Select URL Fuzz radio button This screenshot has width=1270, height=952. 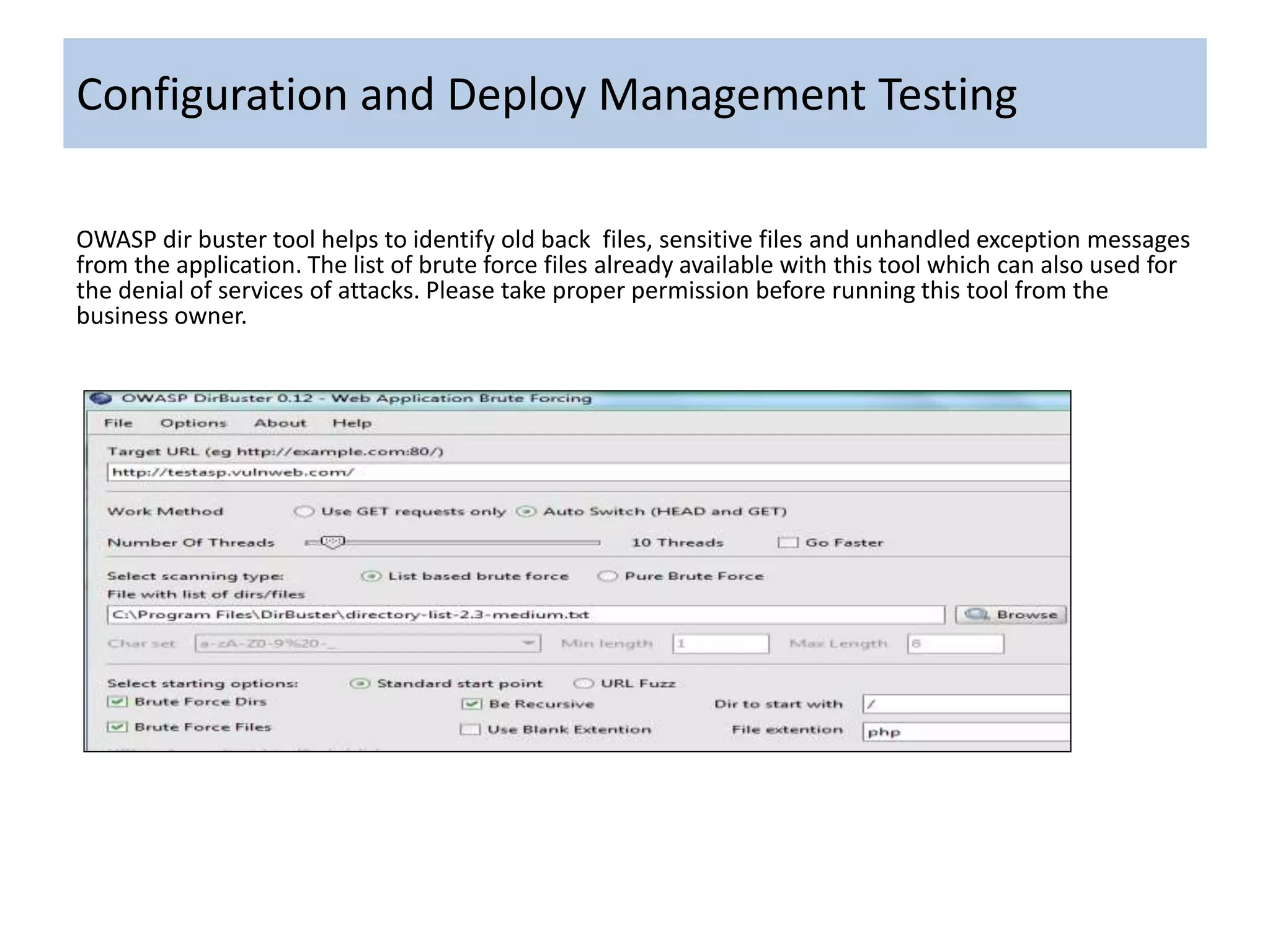pyautogui.click(x=584, y=684)
